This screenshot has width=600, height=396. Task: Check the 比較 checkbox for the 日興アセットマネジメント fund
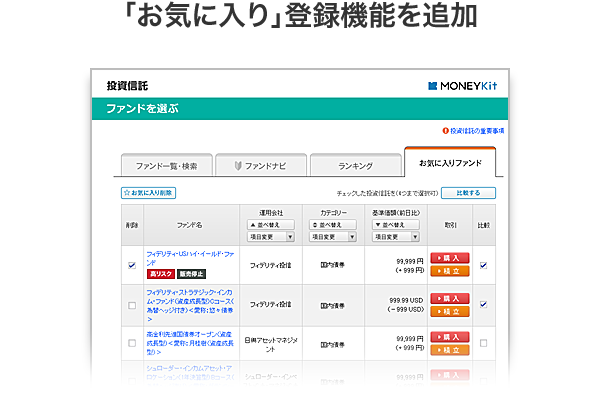click(484, 343)
